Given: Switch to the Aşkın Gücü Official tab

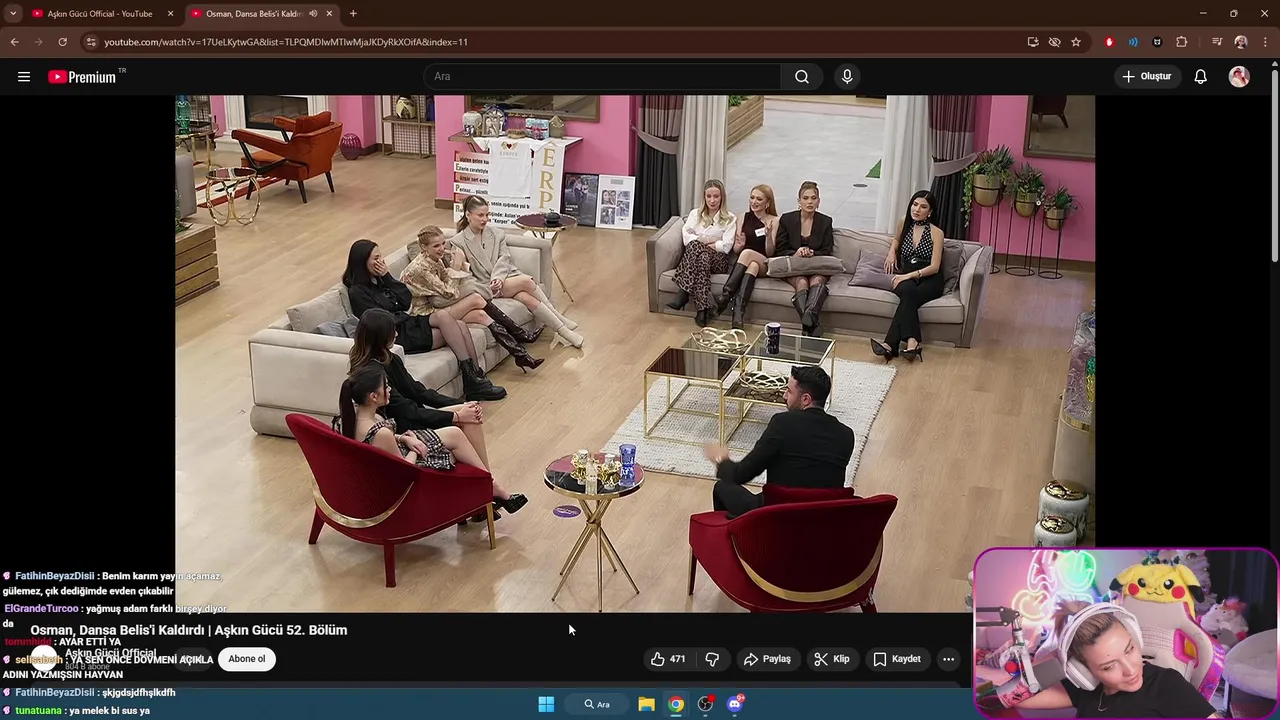Looking at the screenshot, I should pos(100,14).
